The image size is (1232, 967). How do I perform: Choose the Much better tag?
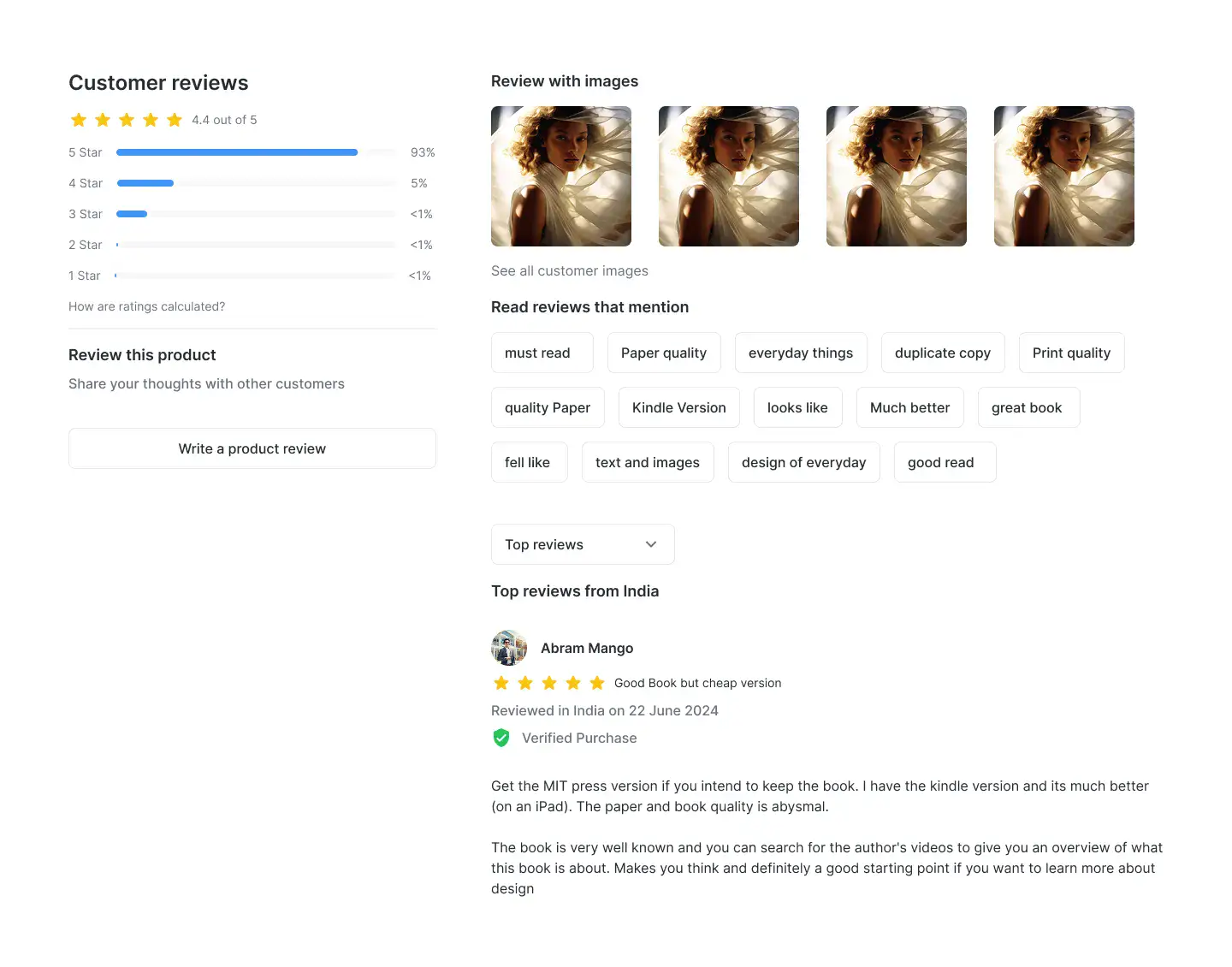click(910, 407)
